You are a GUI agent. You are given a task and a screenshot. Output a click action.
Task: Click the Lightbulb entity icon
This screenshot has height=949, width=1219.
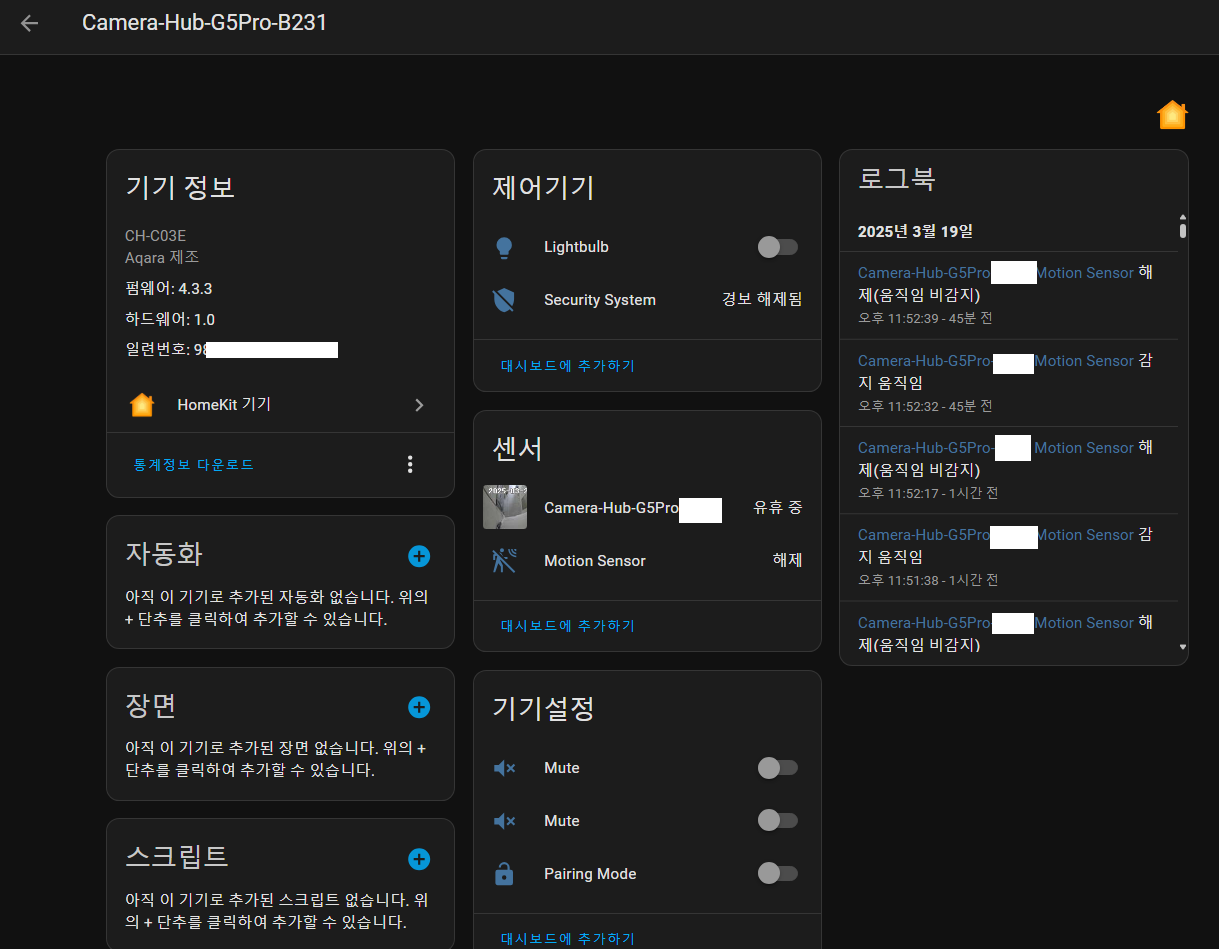pos(504,248)
